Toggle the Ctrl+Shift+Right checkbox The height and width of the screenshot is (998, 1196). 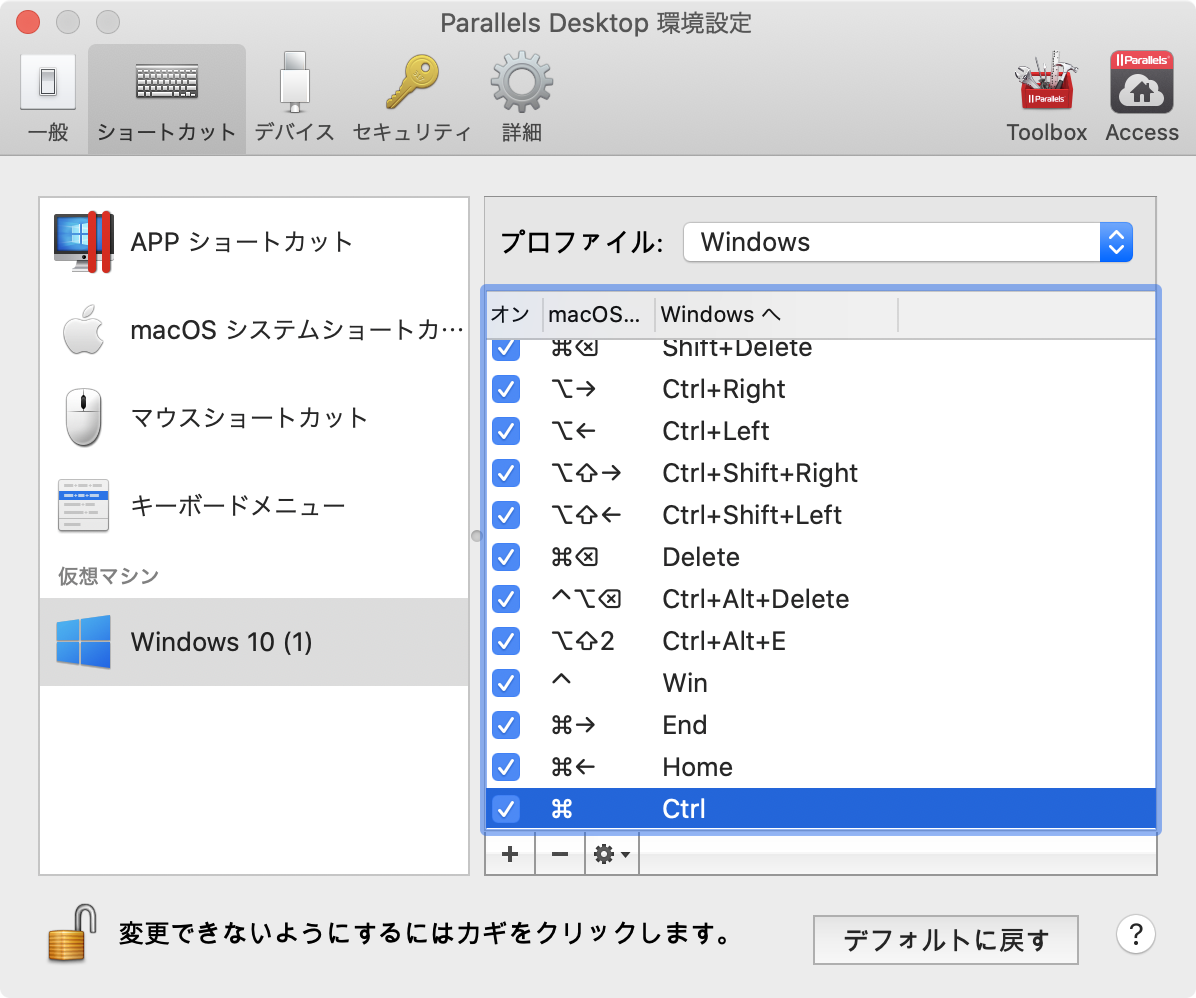(x=506, y=473)
